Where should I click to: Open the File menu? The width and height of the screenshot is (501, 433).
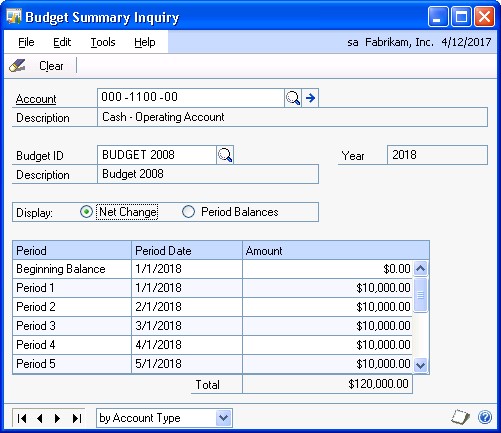click(x=26, y=42)
